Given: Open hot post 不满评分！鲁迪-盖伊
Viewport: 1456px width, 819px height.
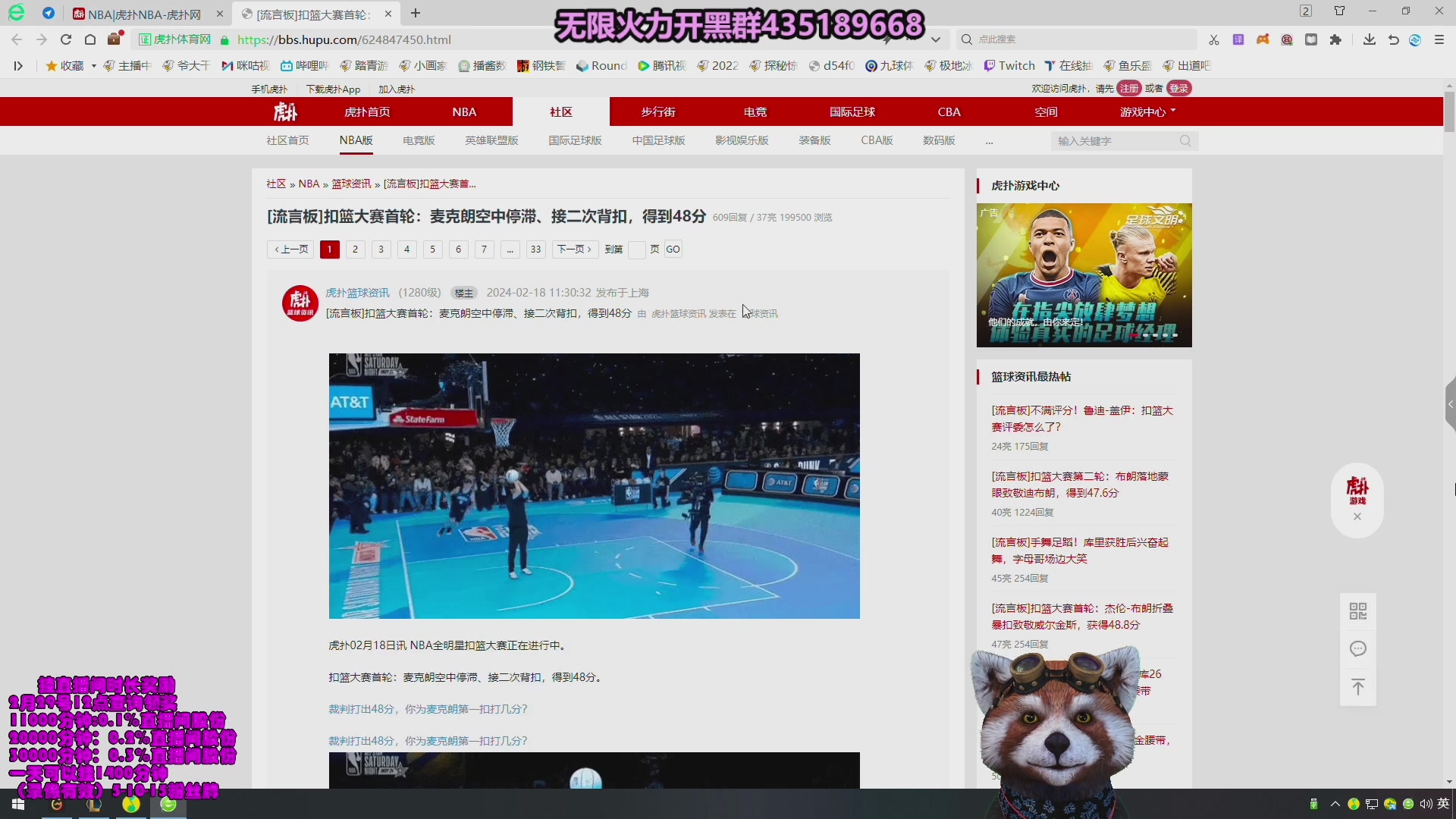Looking at the screenshot, I should [x=1082, y=419].
